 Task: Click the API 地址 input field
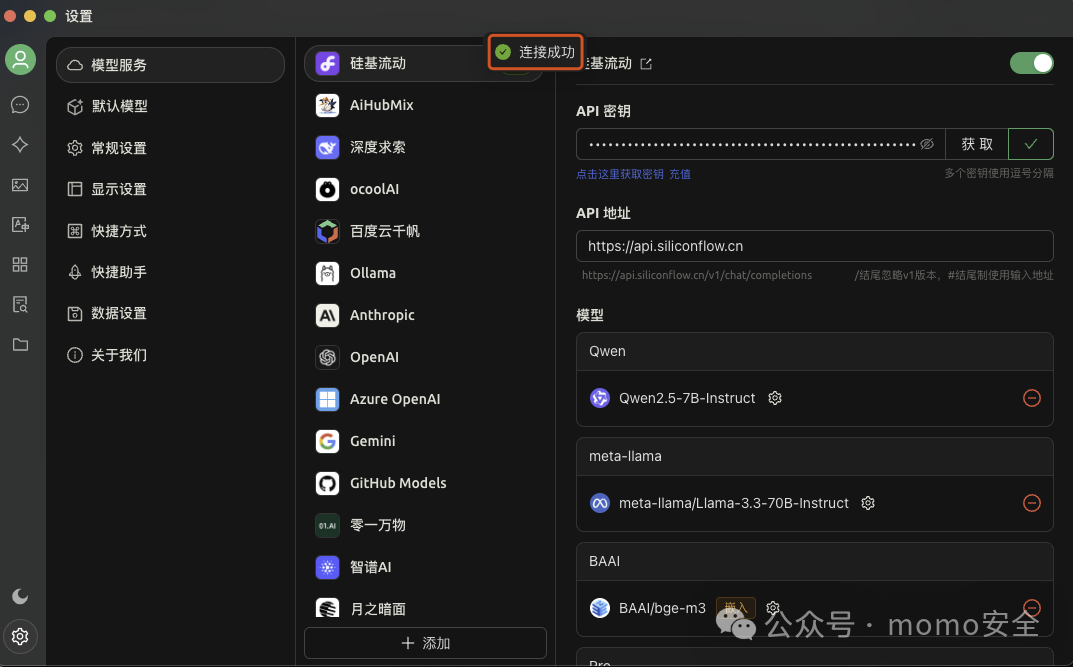[x=814, y=246]
